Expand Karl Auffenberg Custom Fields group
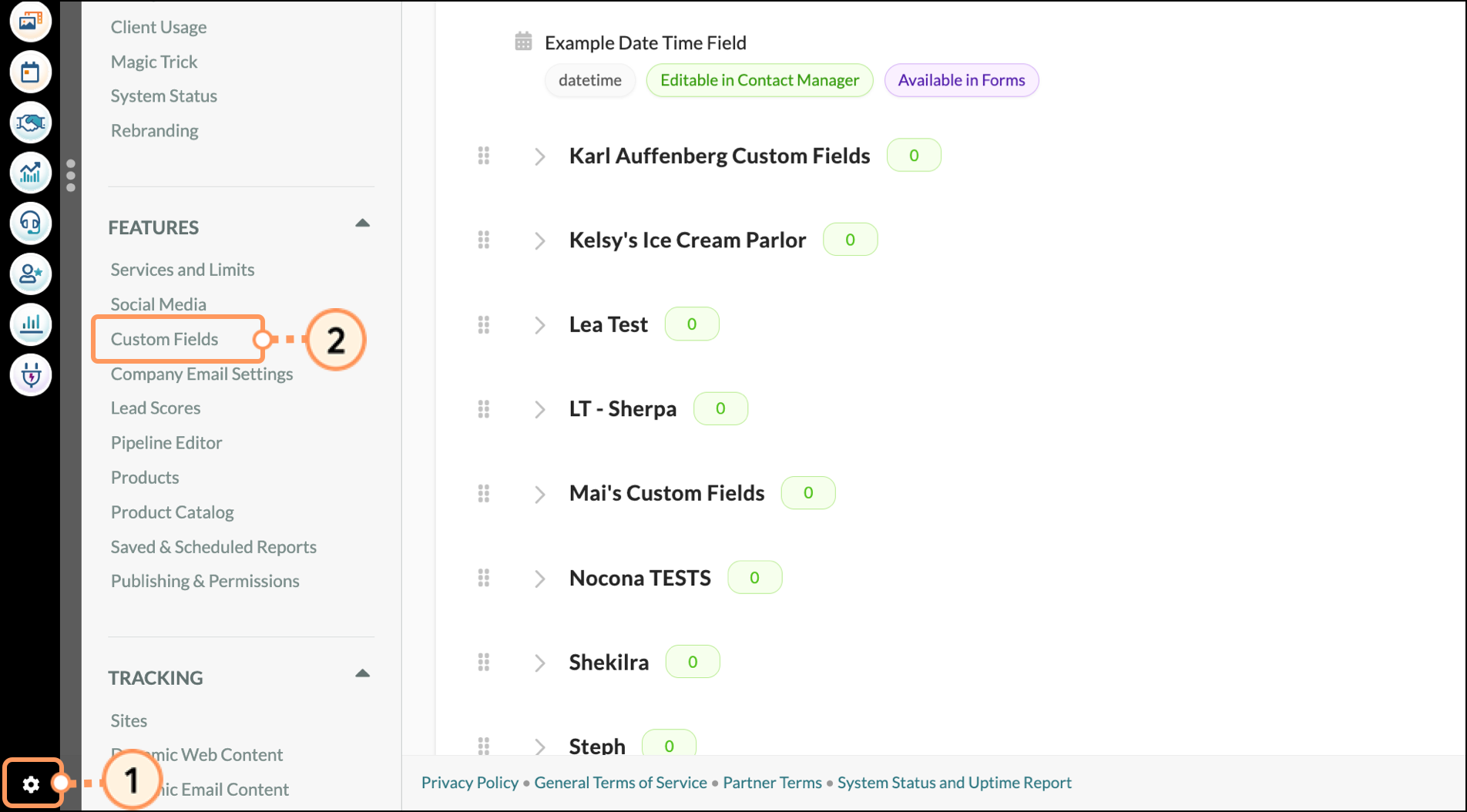The image size is (1467, 812). tap(540, 156)
